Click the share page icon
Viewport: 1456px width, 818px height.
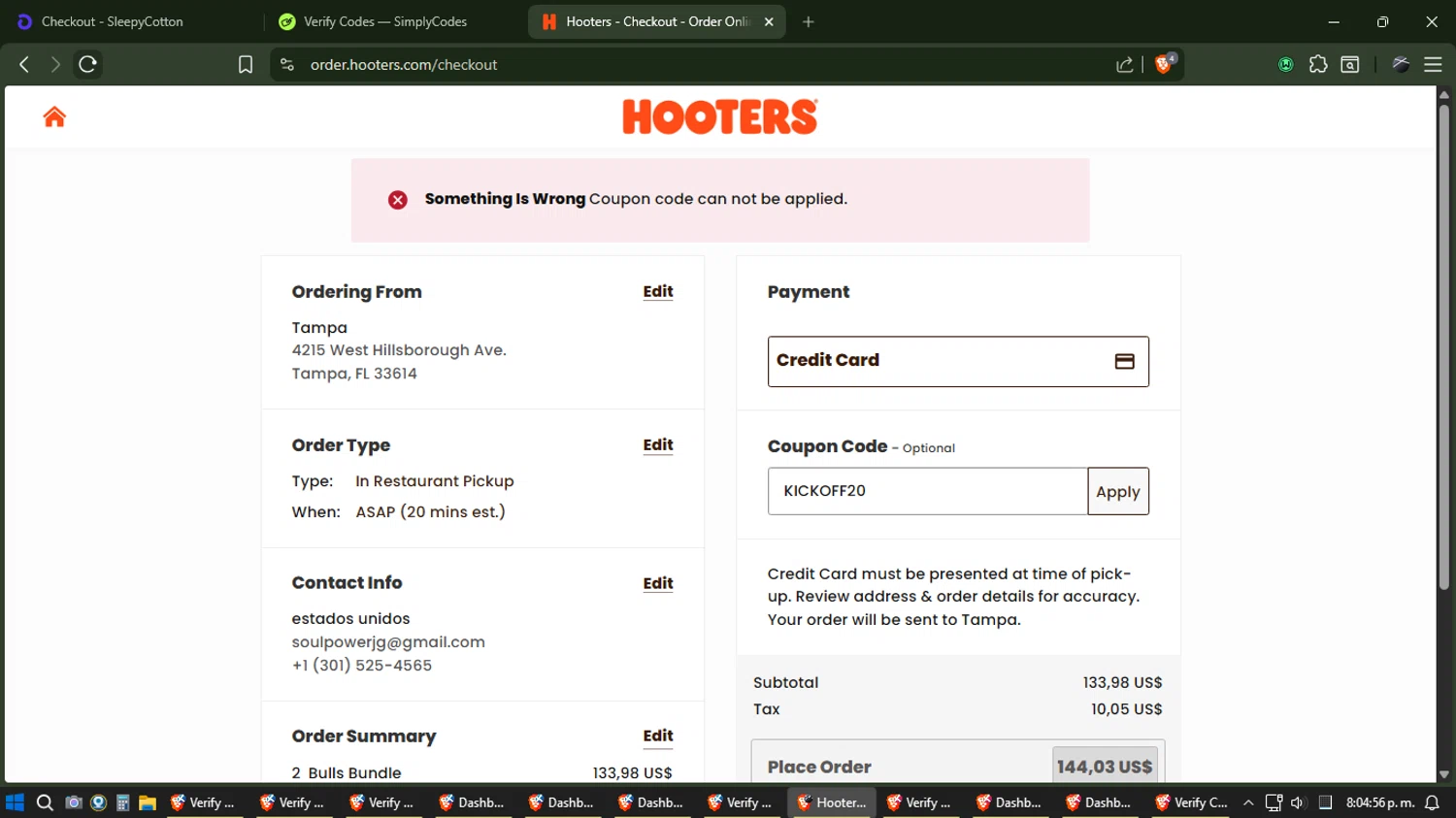pyautogui.click(x=1125, y=65)
